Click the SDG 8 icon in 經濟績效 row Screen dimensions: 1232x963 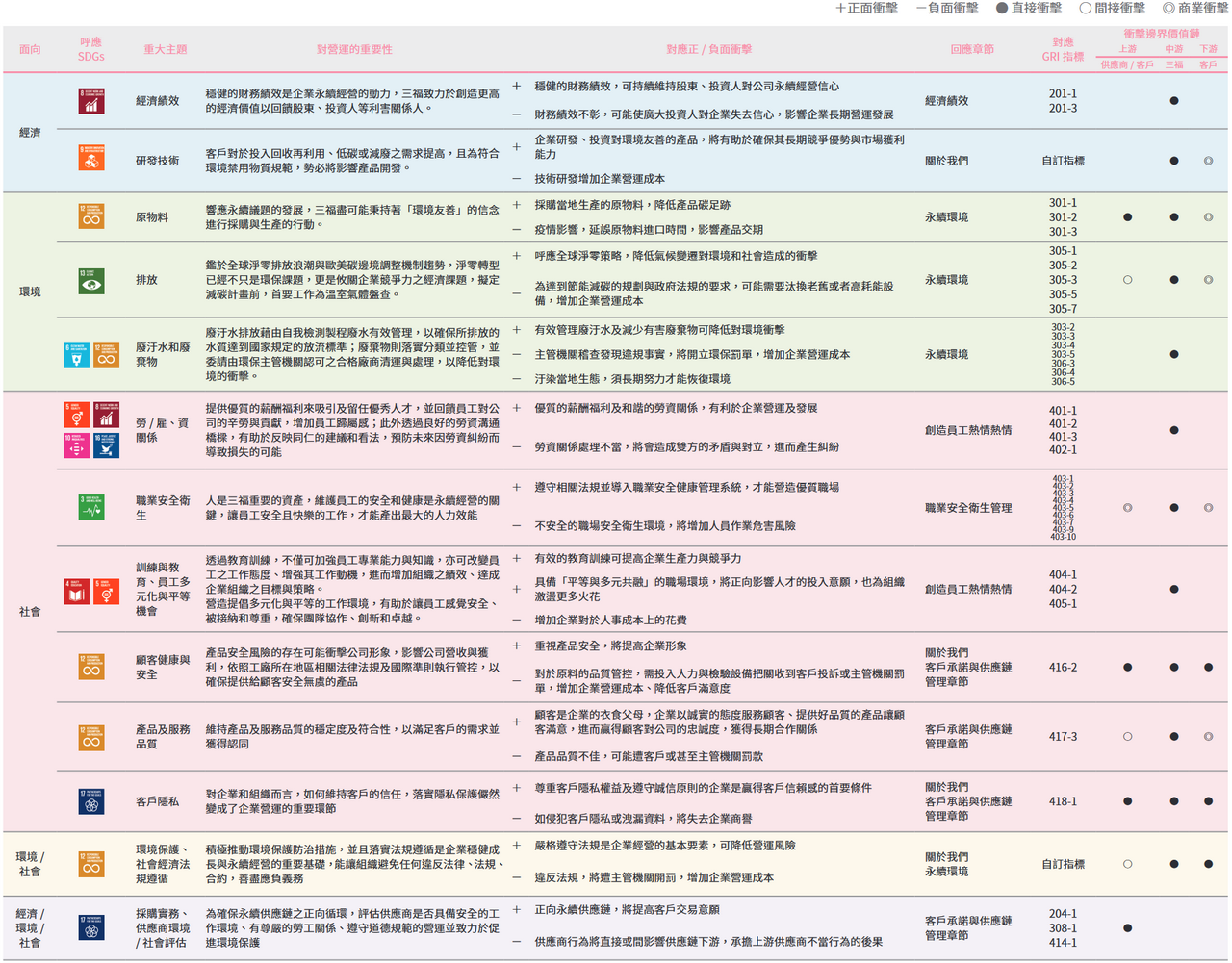click(x=91, y=101)
